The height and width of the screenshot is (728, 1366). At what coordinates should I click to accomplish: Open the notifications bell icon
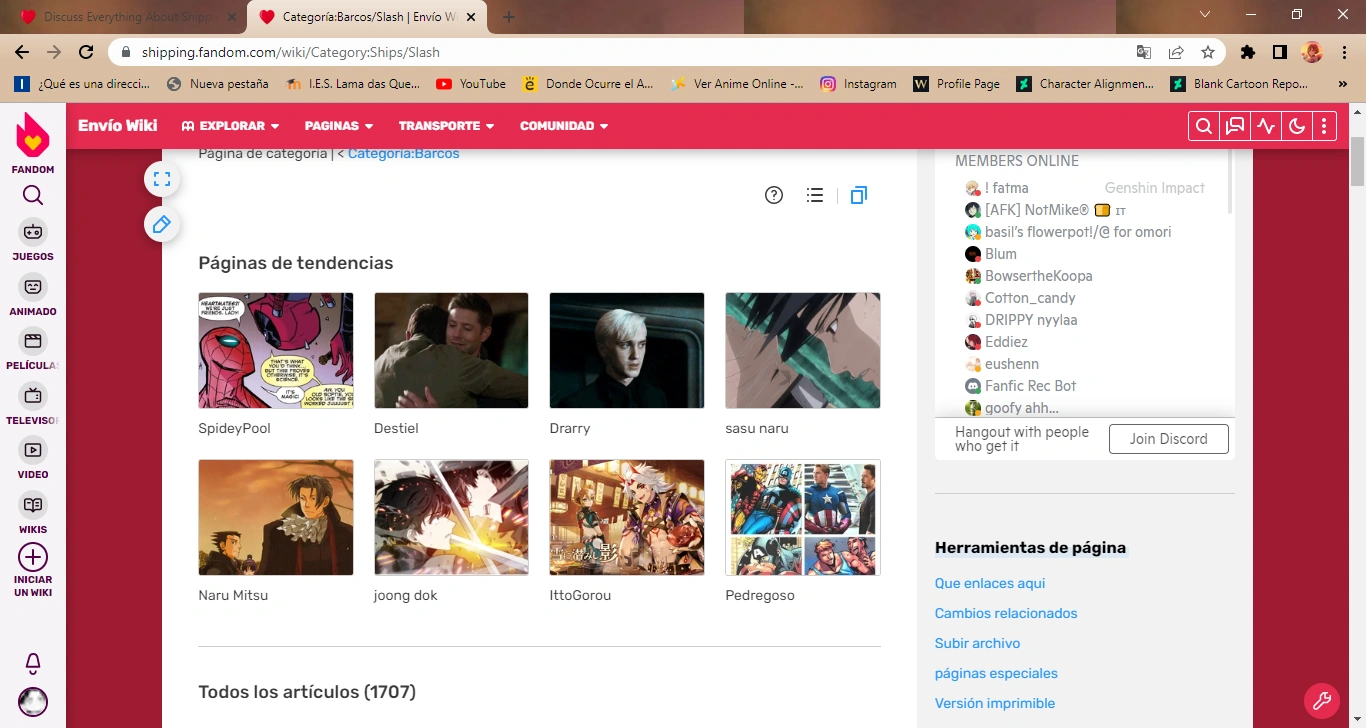33,663
